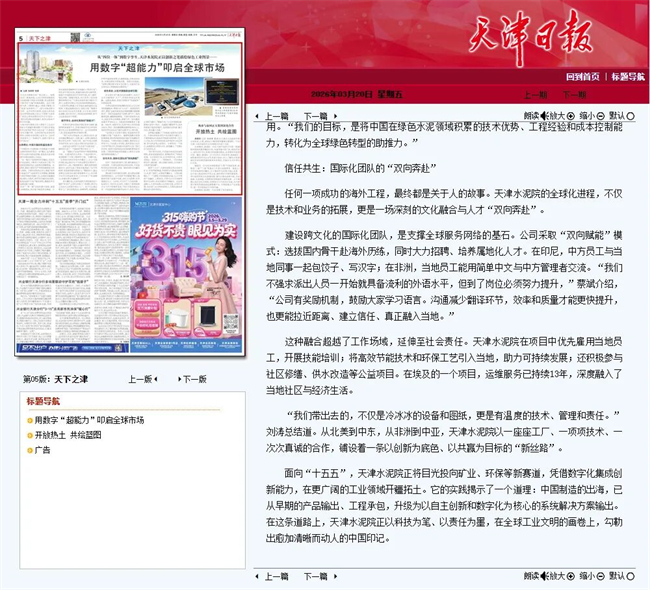Click the 默认 default size circle icon at top
Screen dimensions: 650x590
pyautogui.click(x=630, y=115)
